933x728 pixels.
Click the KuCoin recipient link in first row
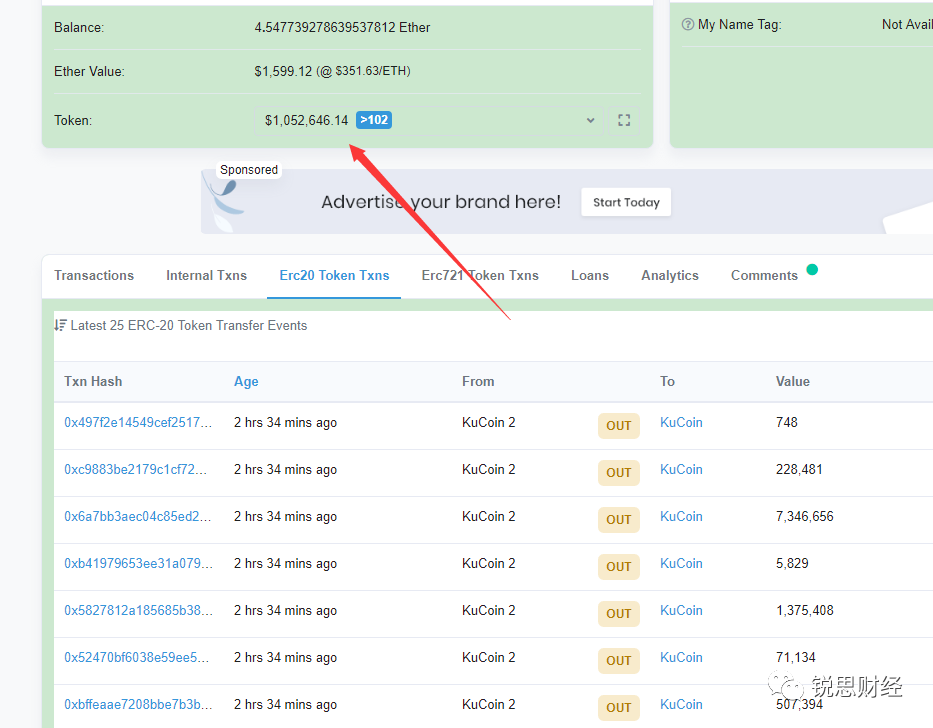coord(681,423)
